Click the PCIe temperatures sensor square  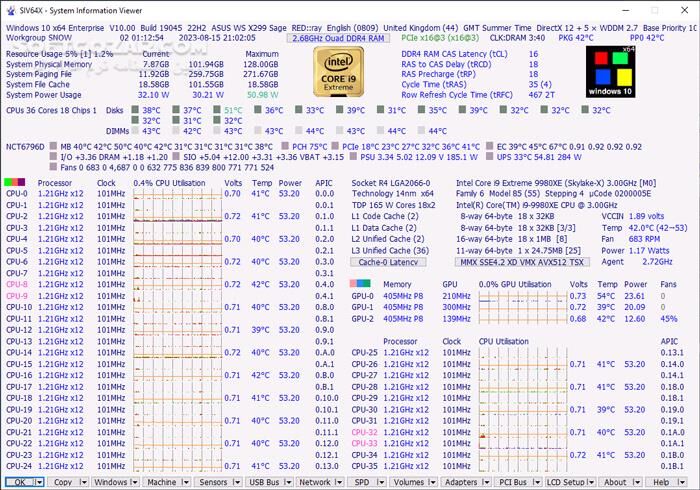click(335, 146)
